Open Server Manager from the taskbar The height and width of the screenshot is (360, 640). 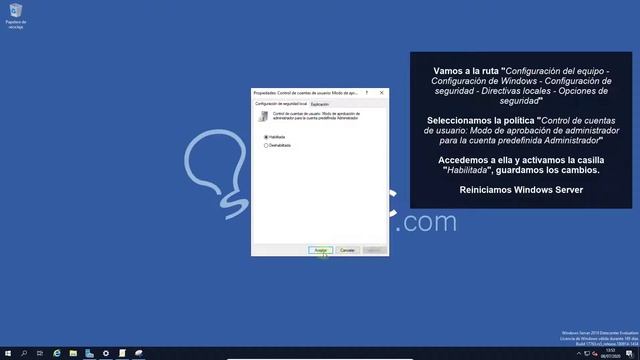89,353
